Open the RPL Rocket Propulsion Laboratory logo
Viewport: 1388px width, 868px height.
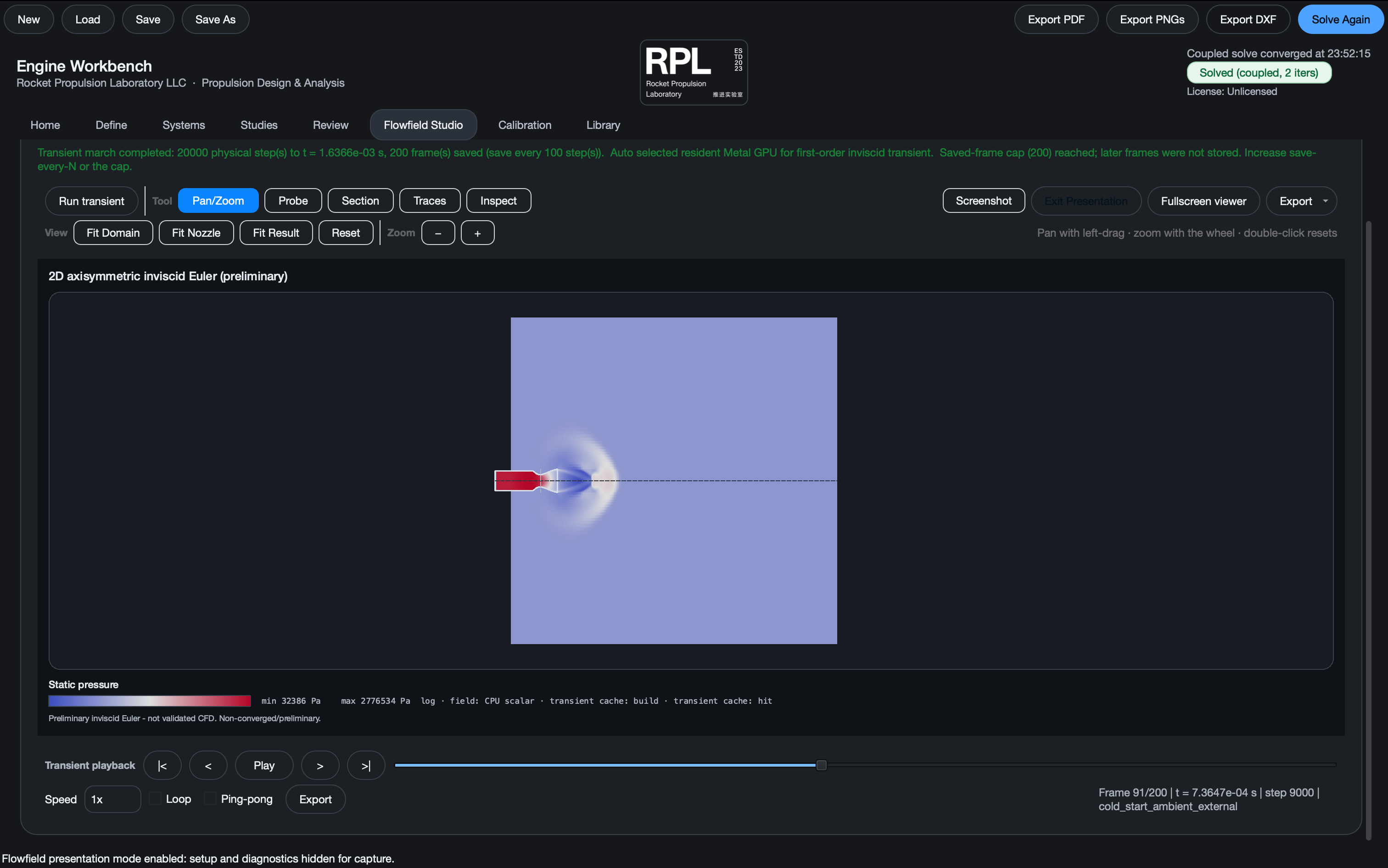(694, 72)
